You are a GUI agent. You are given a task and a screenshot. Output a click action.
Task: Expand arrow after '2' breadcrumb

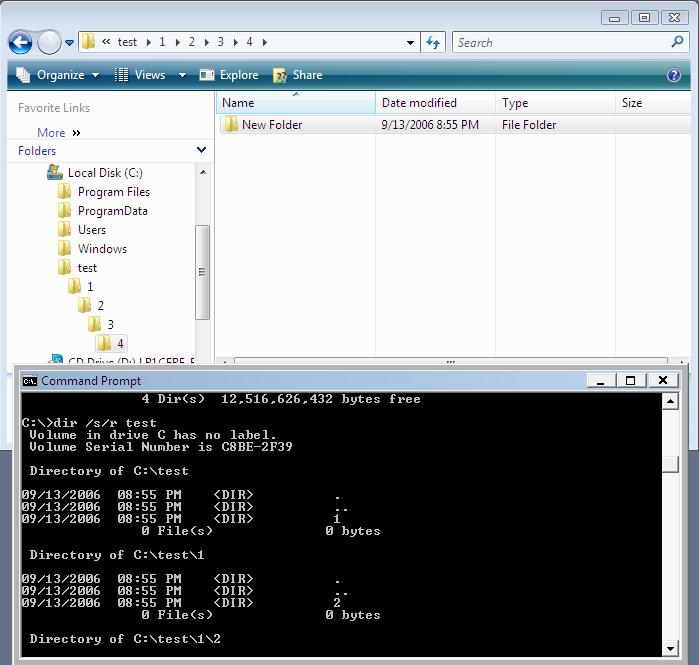207,42
